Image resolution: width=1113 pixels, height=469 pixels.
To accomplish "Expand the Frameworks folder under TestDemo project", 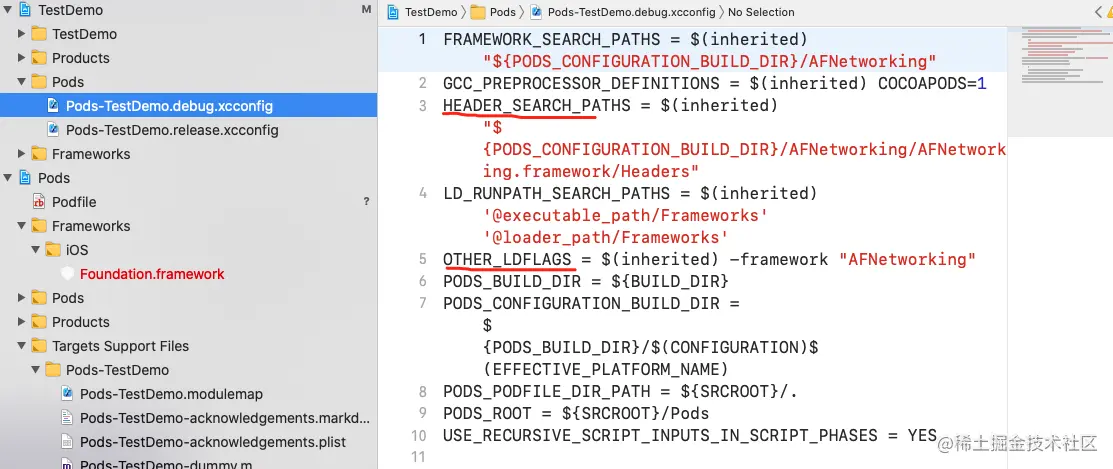I will [21, 154].
